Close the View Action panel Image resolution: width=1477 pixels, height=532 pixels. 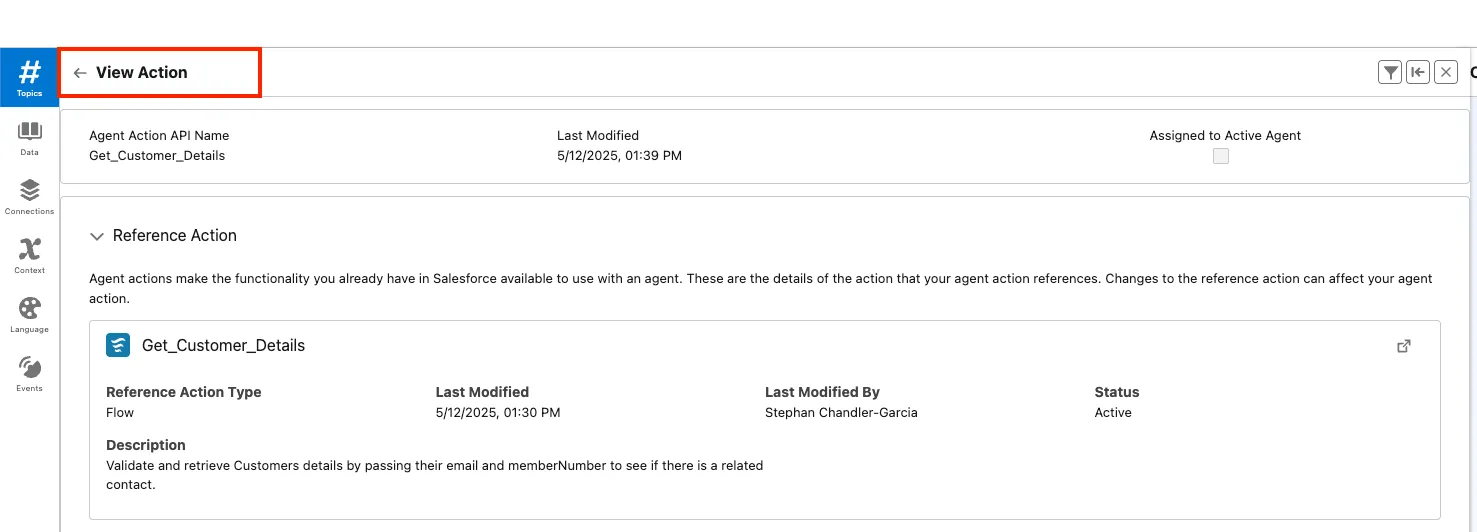tap(1445, 72)
